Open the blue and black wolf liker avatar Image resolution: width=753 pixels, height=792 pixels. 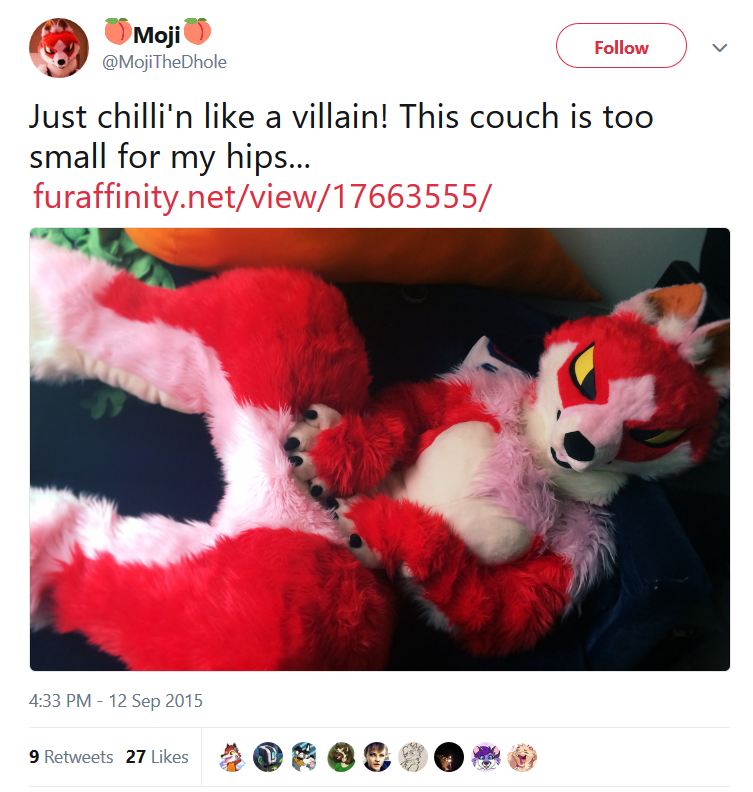click(x=304, y=757)
